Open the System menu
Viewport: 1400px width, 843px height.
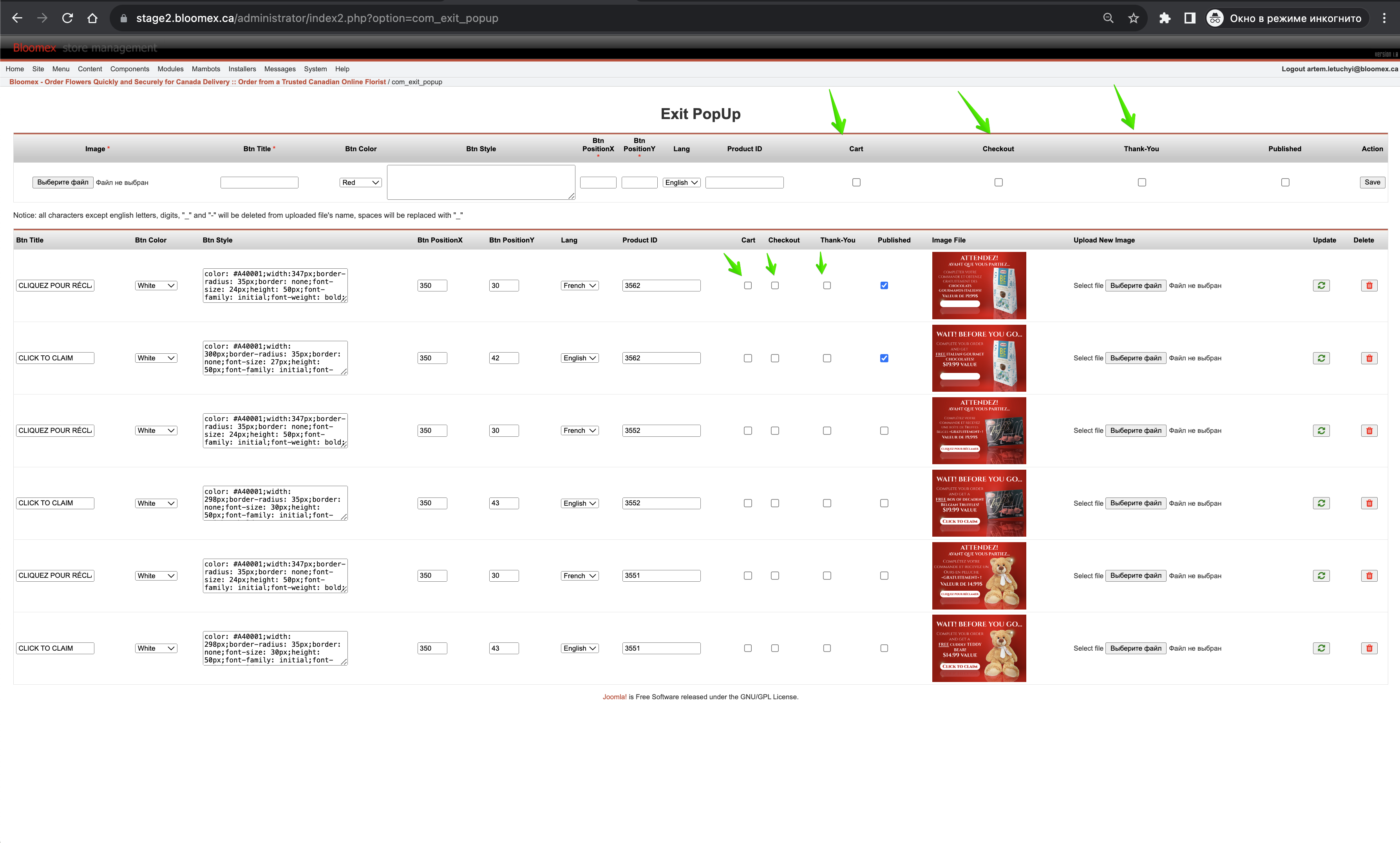pyautogui.click(x=315, y=69)
